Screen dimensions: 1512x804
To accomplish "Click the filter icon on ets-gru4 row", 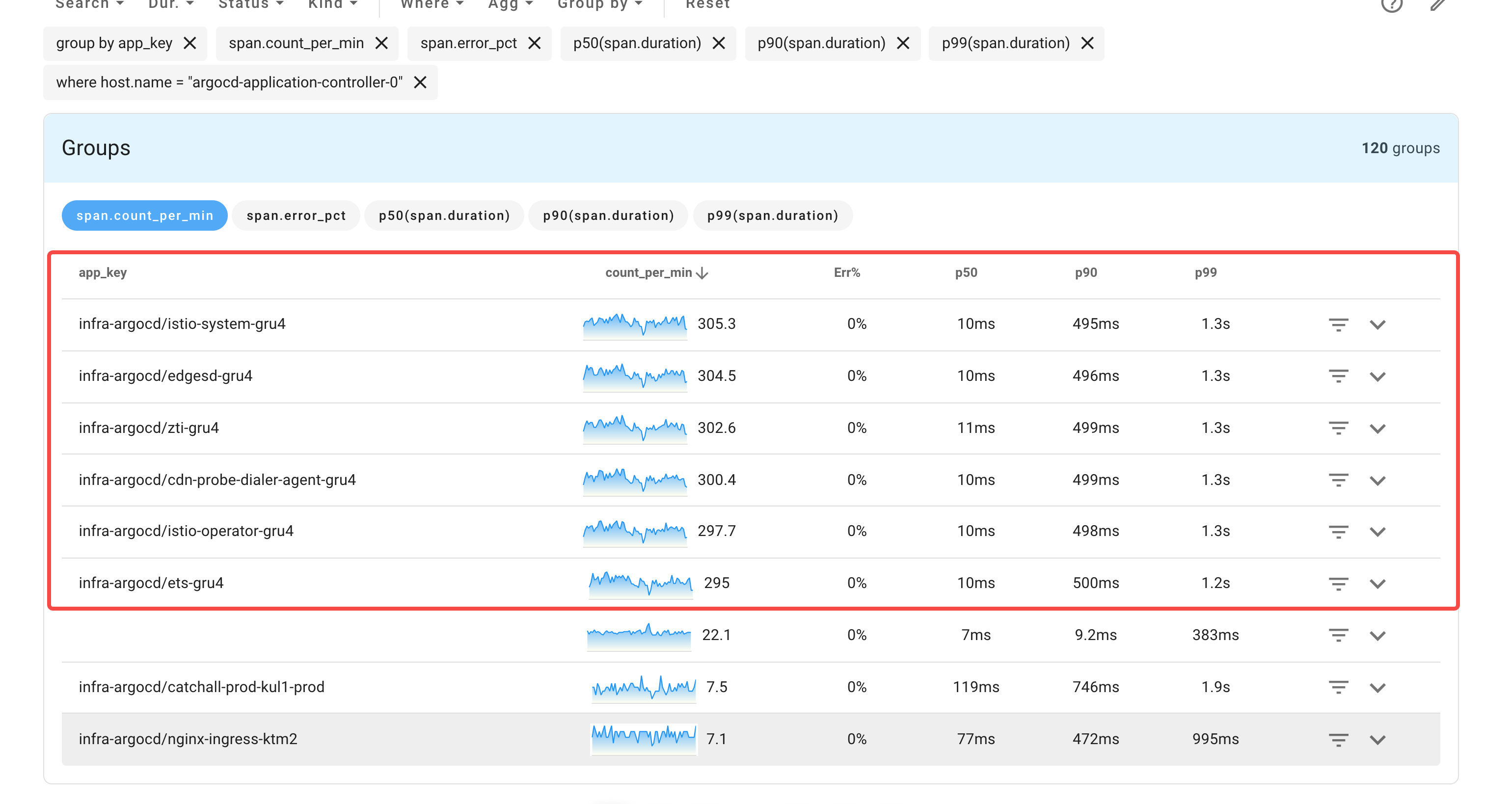I will click(x=1338, y=583).
